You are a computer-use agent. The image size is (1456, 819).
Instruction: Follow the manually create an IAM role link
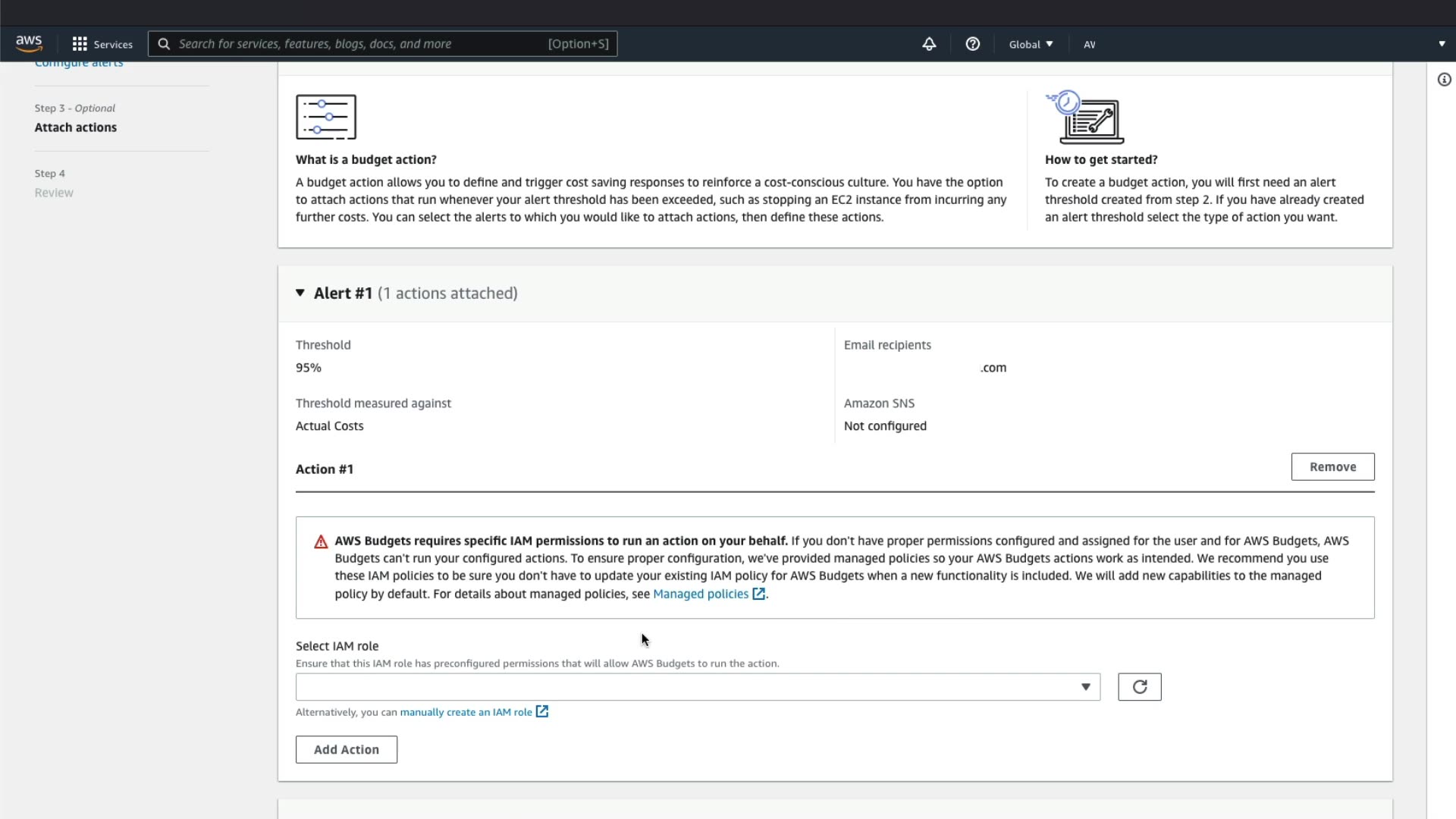coord(466,712)
